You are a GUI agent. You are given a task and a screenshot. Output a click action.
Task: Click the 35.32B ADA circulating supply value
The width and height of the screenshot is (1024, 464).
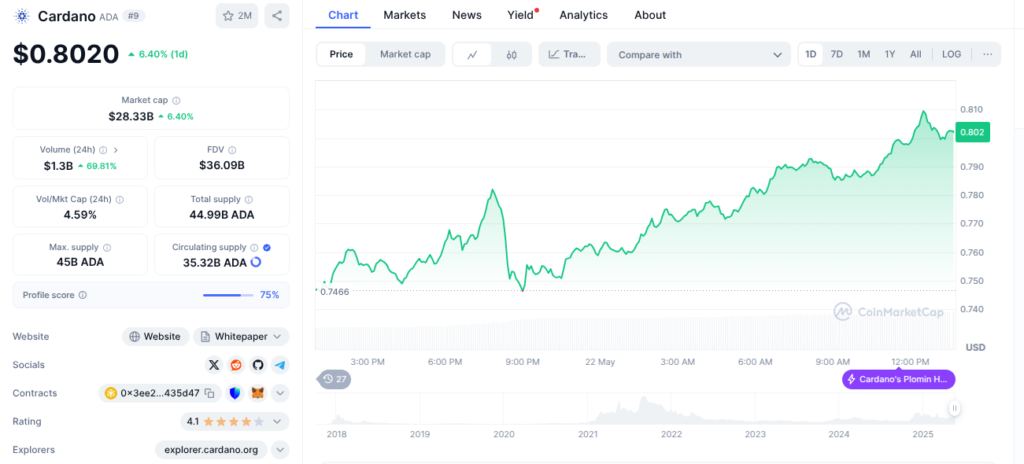[215, 262]
